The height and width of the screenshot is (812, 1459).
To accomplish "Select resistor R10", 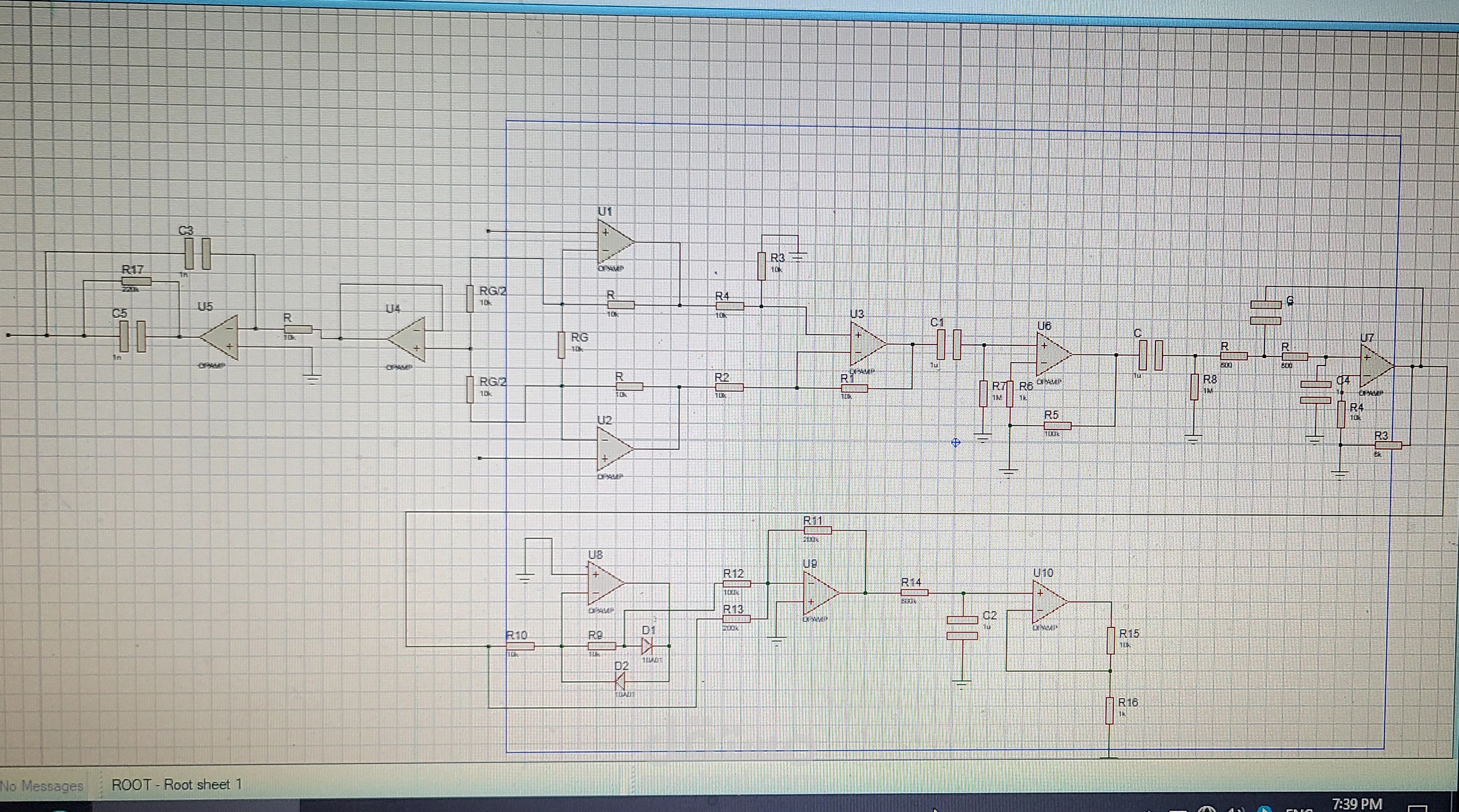I will 520,646.
